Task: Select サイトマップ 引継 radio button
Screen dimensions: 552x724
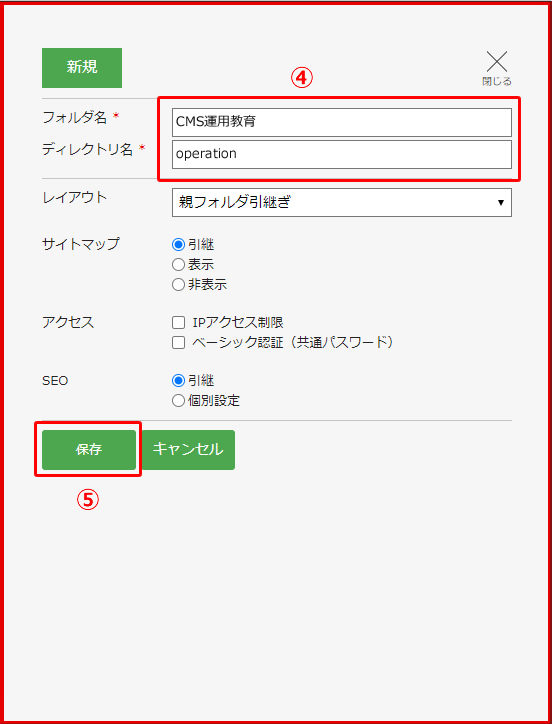Action: (178, 244)
